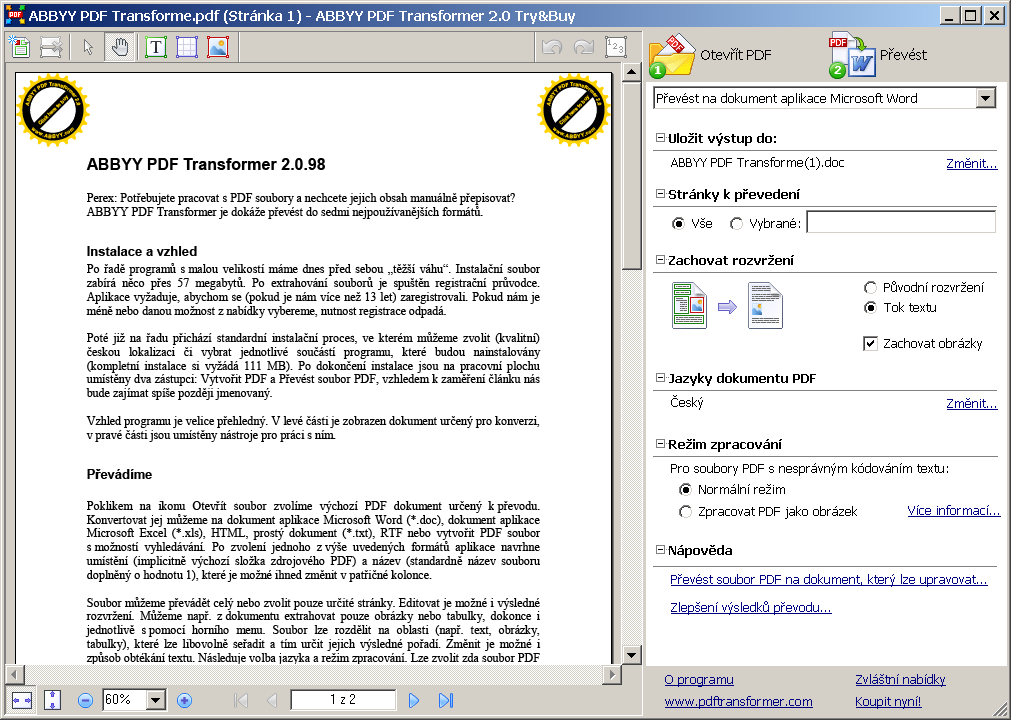
Task: Click the Koupit nyní link
Action: (x=888, y=702)
